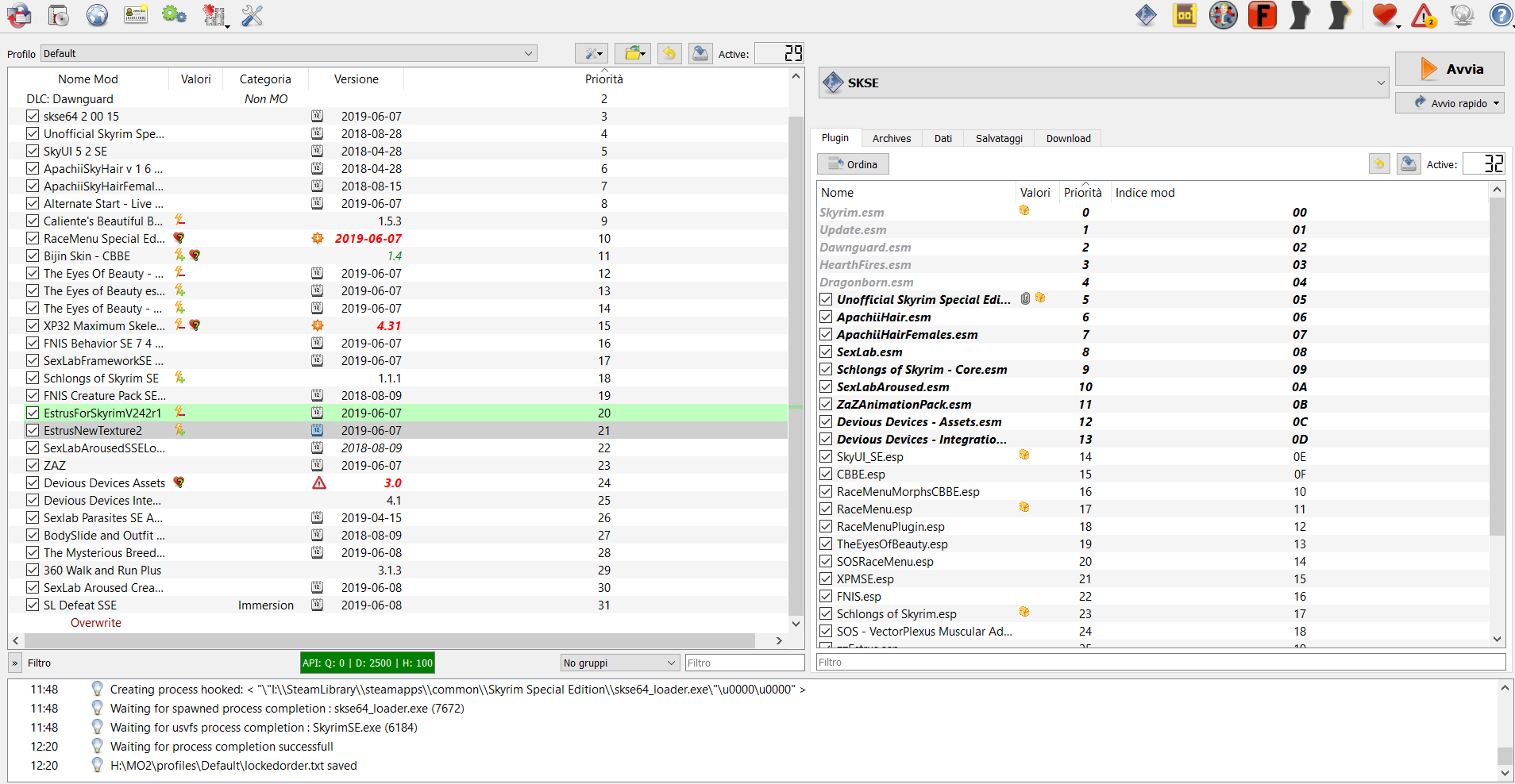
Task: Click the Ordina sort button
Action: click(853, 164)
